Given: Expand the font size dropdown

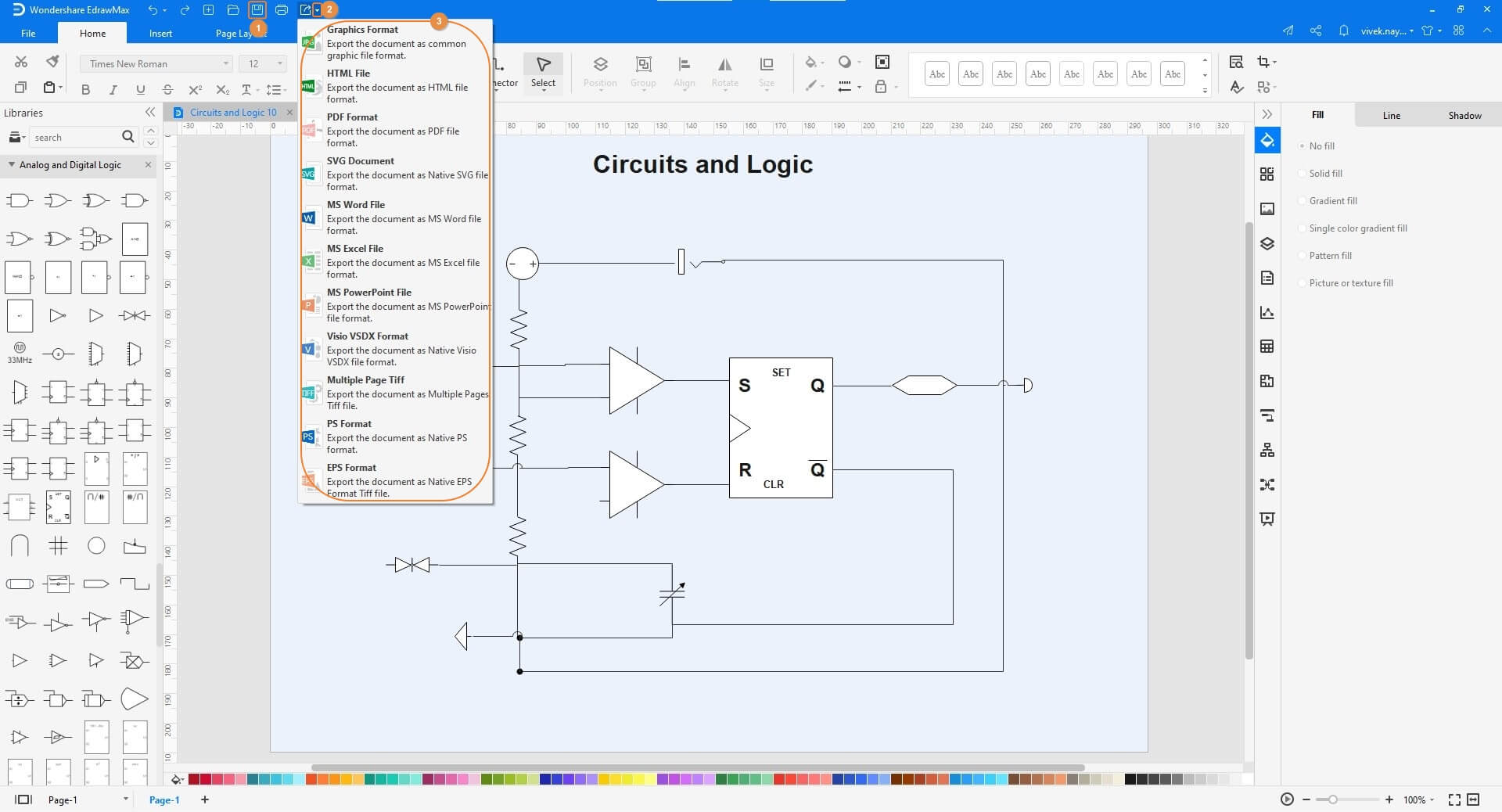Looking at the screenshot, I should 278,63.
